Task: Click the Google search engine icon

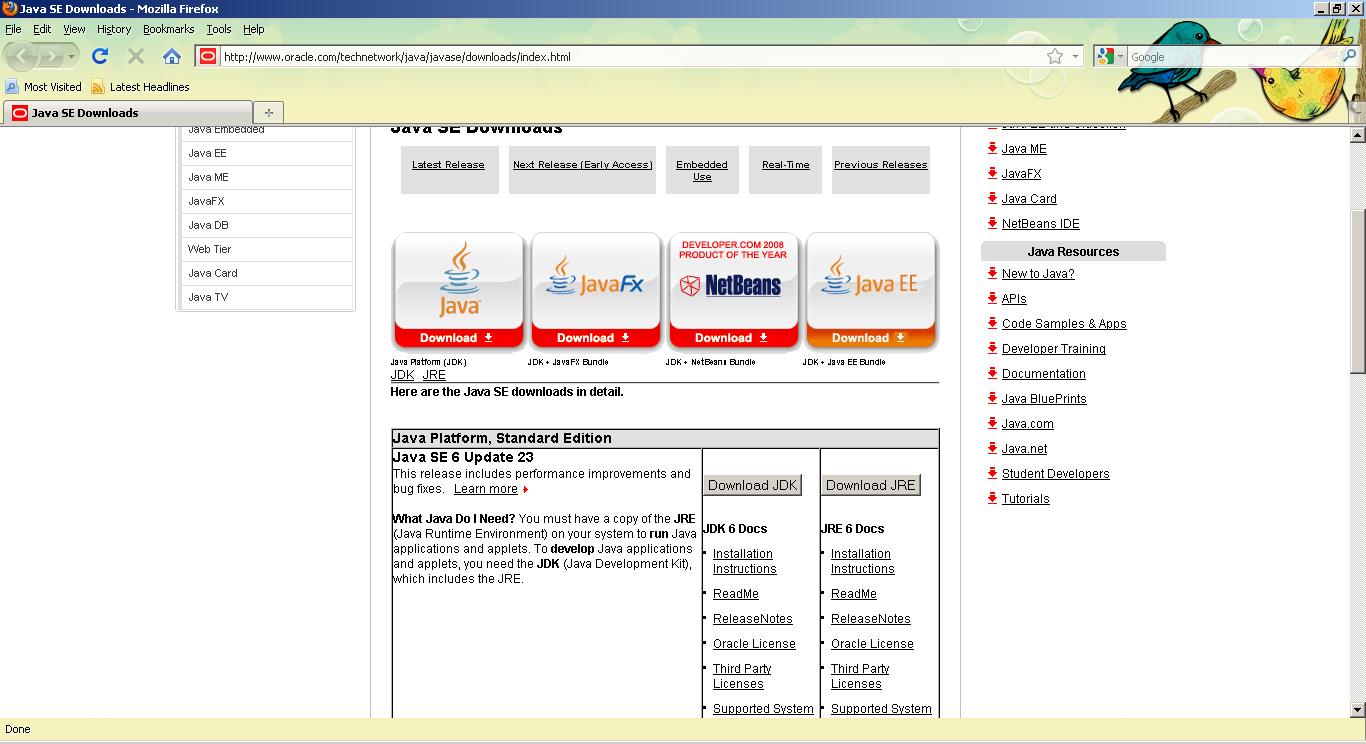Action: (1105, 56)
